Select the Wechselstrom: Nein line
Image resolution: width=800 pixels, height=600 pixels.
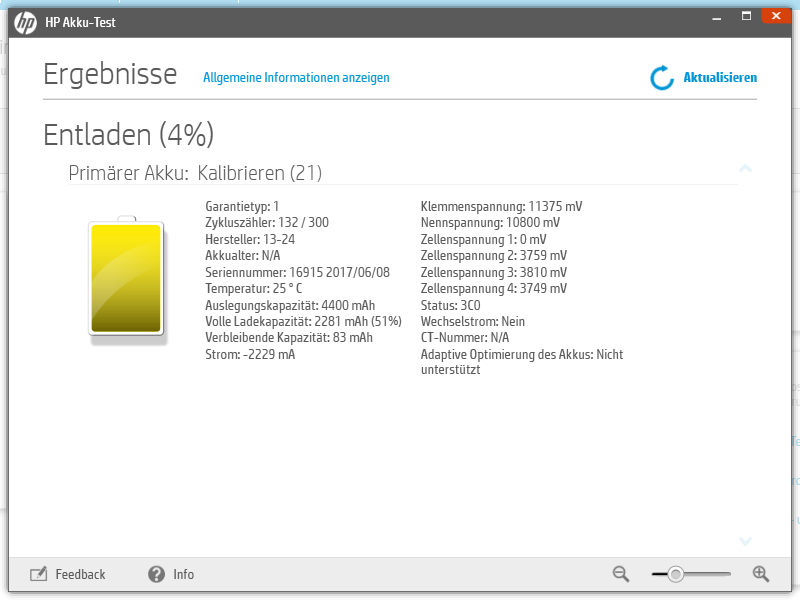click(472, 321)
